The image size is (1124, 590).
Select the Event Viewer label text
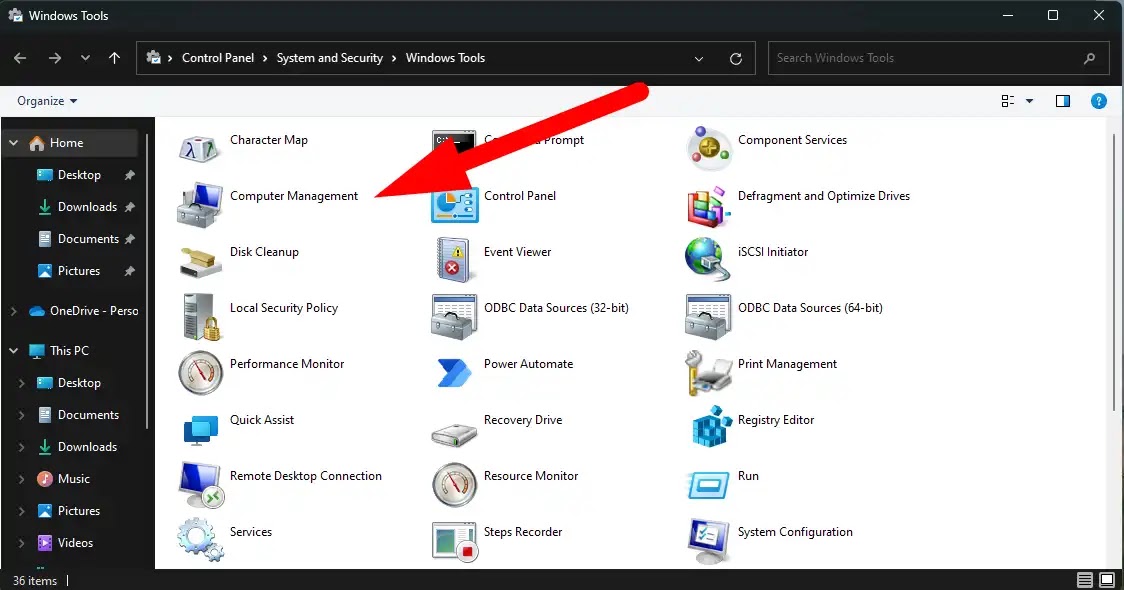518,252
